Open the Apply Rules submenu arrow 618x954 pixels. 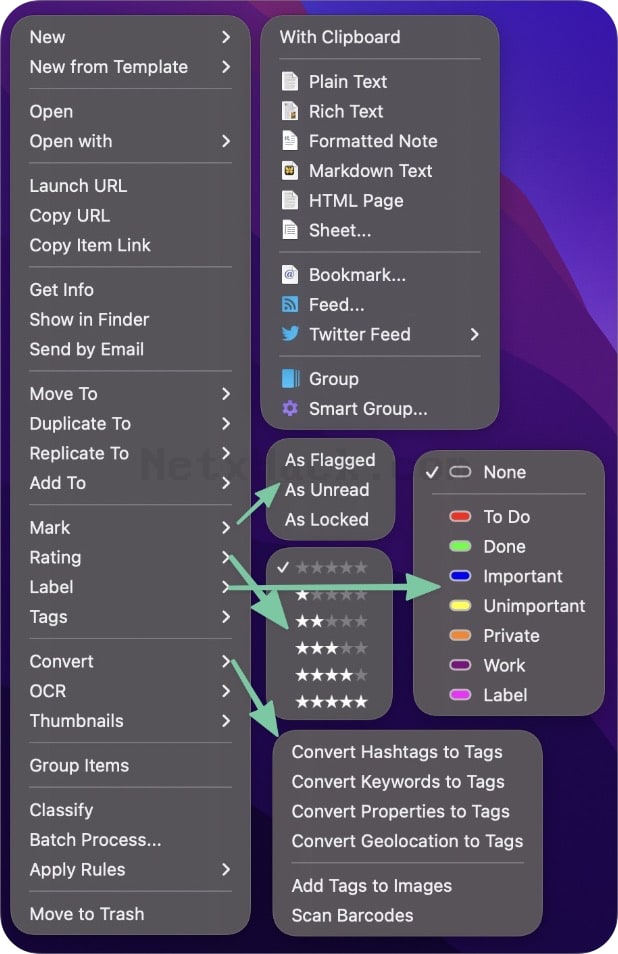click(226, 869)
